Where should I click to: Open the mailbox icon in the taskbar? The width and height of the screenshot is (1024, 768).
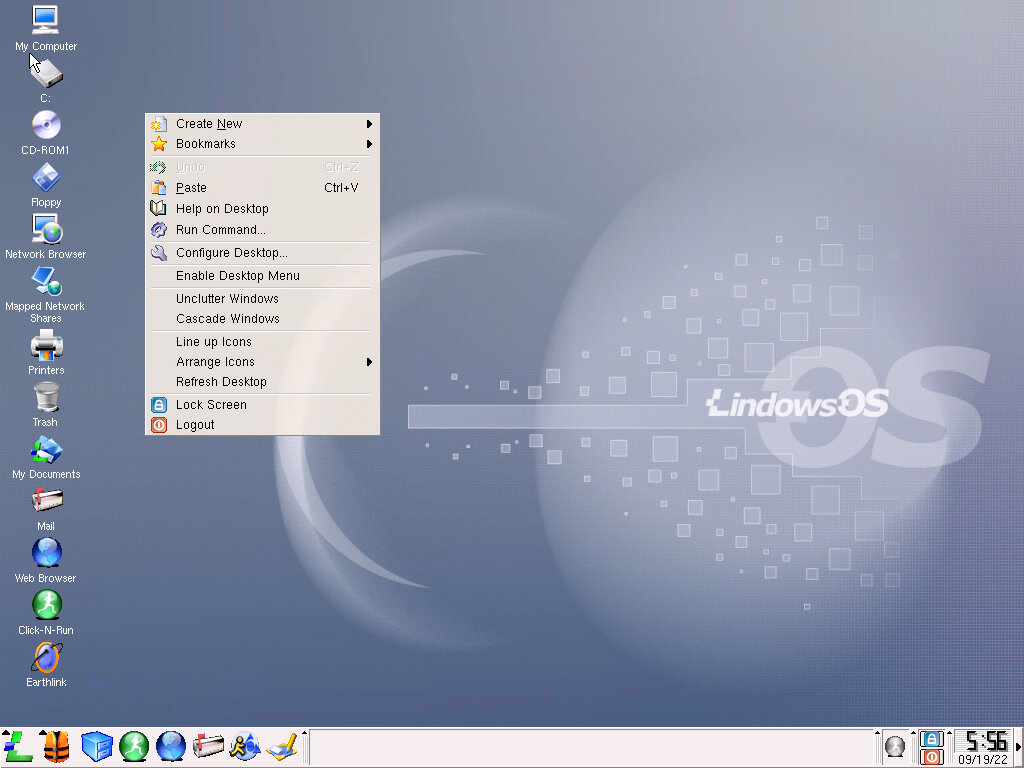[x=208, y=746]
